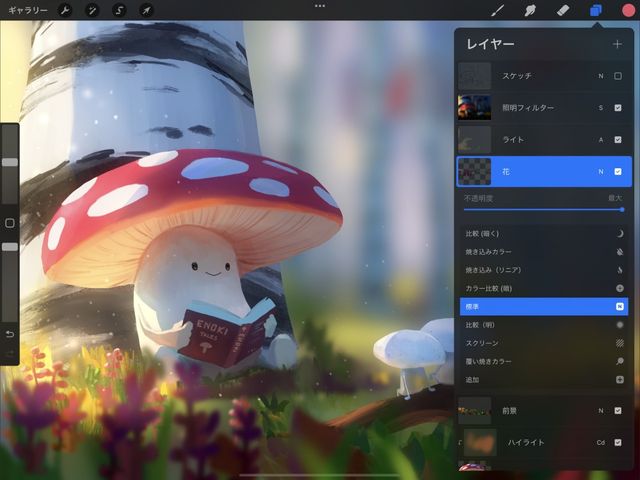This screenshot has width=640, height=480.
Task: Open the active color circle
Action: point(628,10)
